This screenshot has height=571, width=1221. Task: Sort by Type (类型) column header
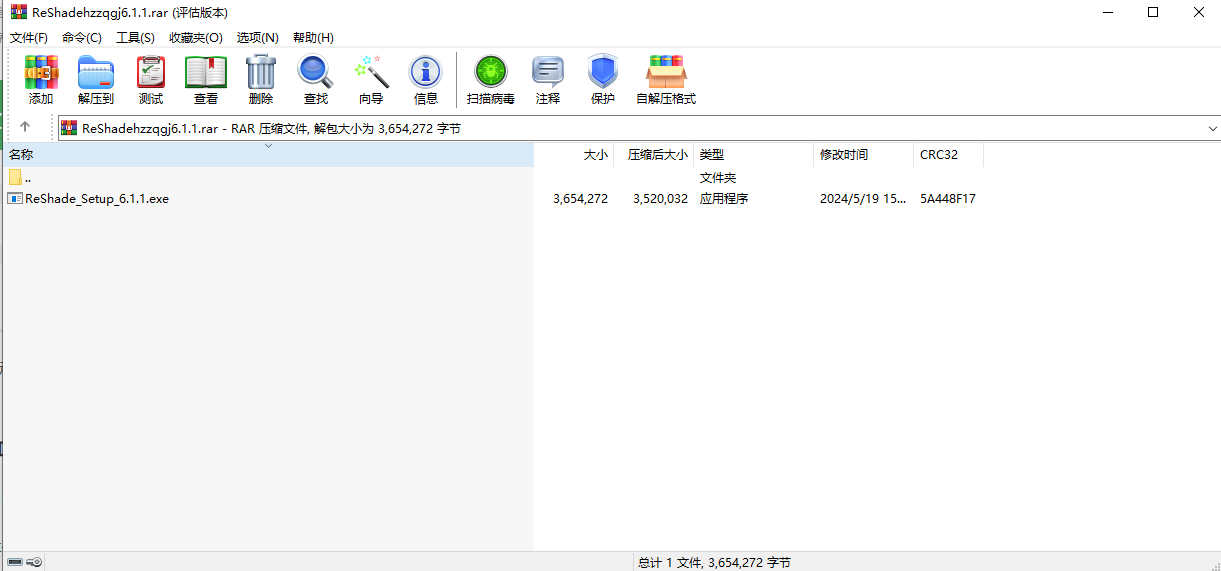coord(754,155)
